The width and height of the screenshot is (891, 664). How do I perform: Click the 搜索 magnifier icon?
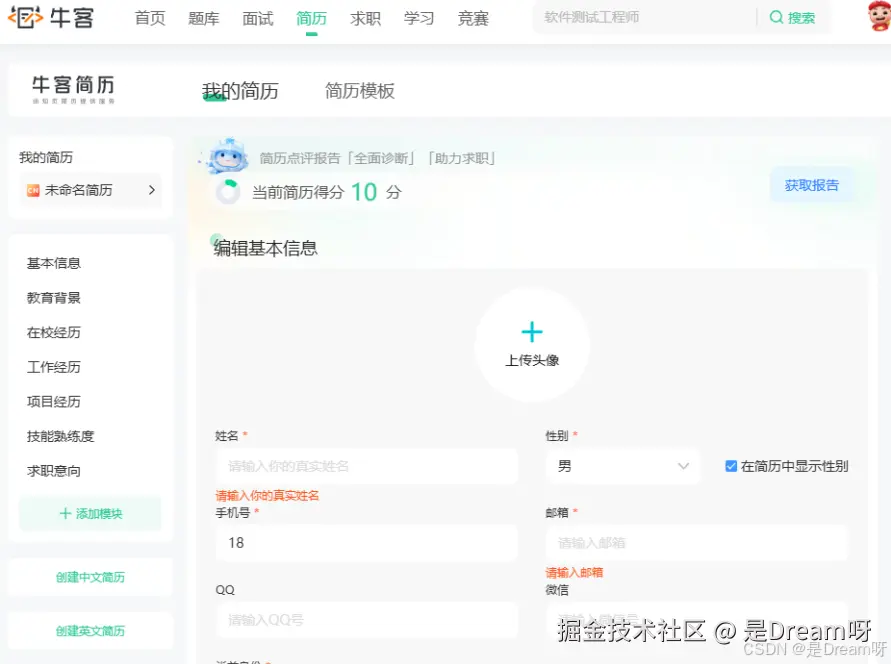click(778, 17)
